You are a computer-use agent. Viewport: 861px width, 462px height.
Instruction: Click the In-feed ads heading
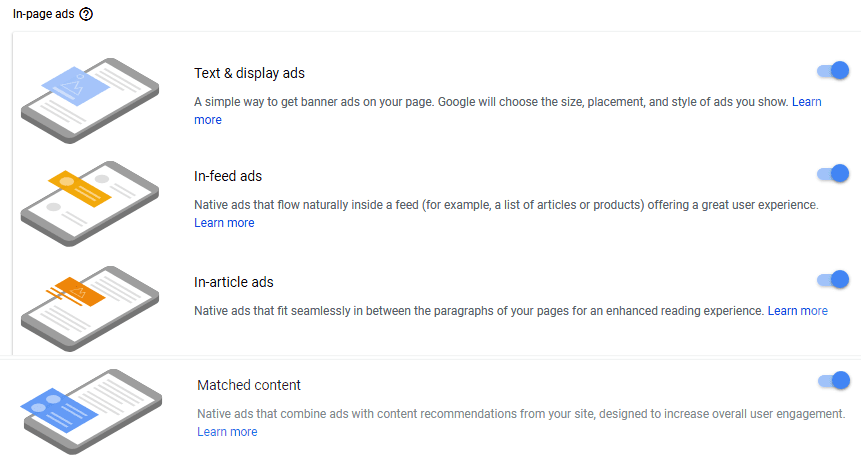click(228, 176)
